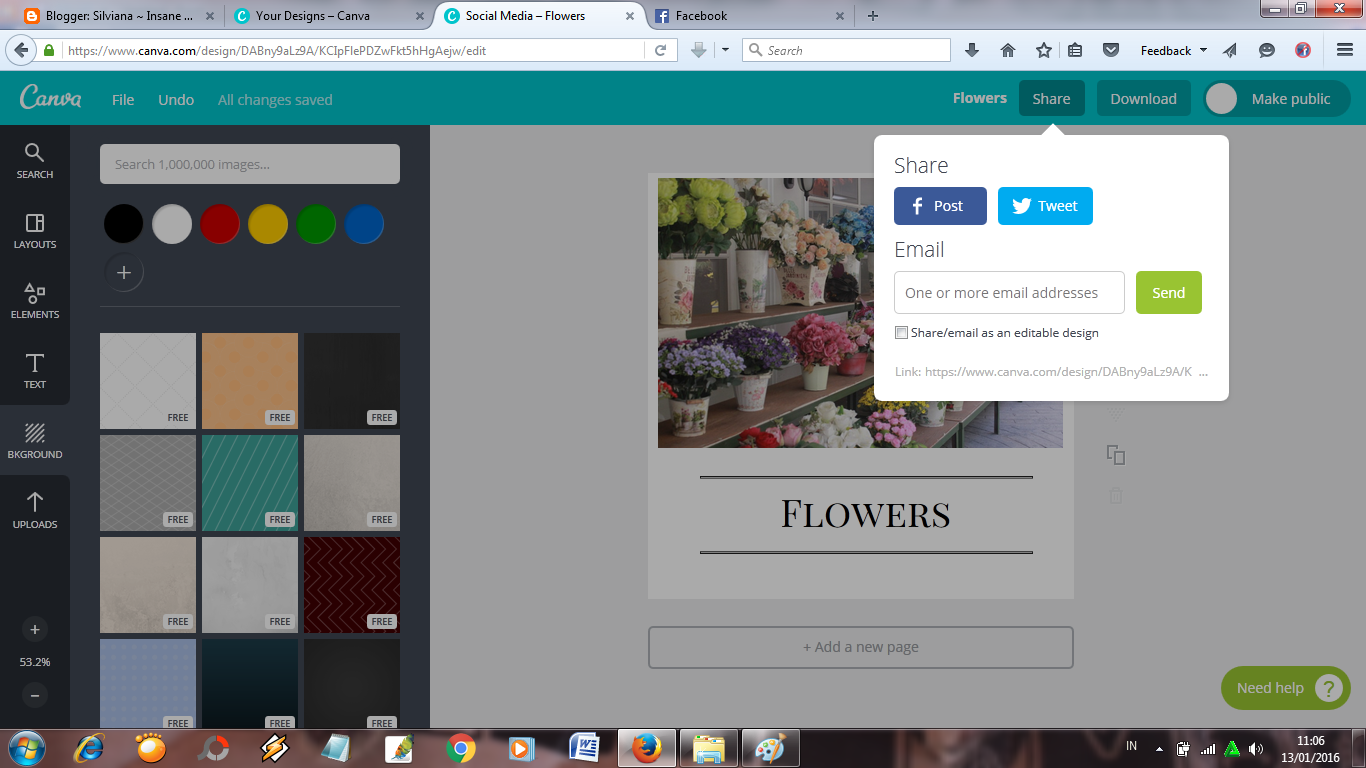Click the zoom out minus icon
1366x768 pixels.
(x=34, y=695)
